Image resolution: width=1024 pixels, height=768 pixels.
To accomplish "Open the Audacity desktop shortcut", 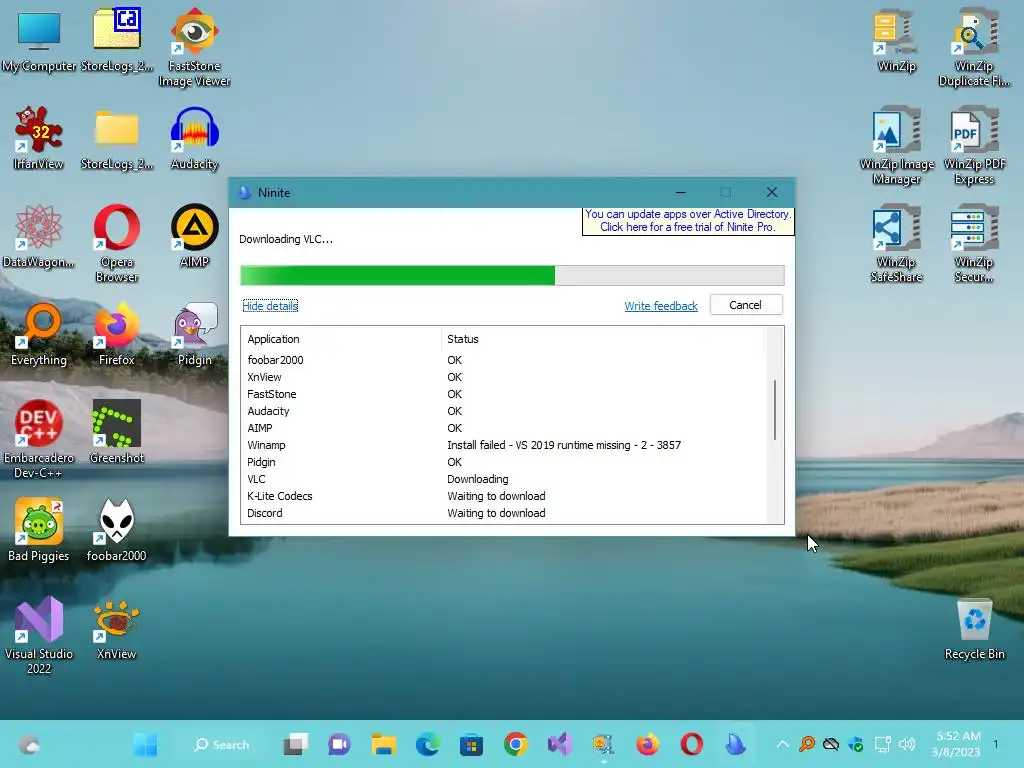I will (194, 138).
